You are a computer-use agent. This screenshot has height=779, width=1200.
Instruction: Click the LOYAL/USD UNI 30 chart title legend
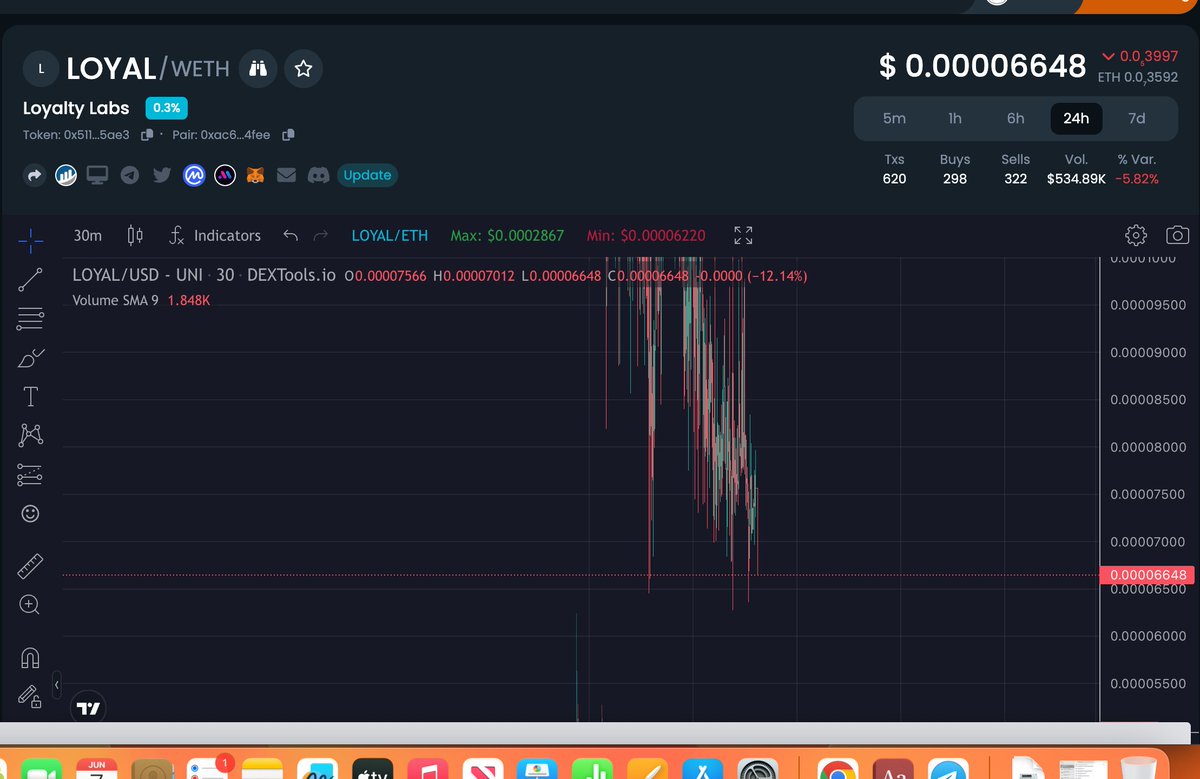[204, 275]
